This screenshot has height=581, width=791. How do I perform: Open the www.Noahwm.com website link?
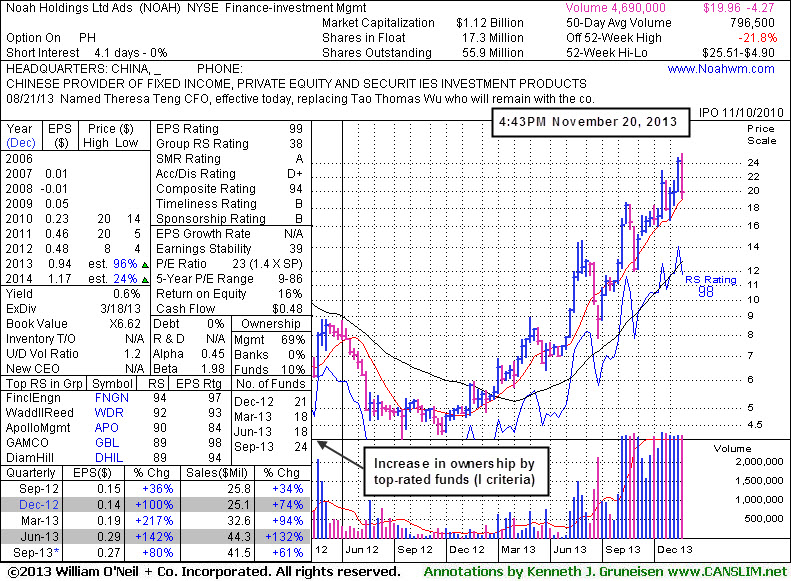pos(721,69)
